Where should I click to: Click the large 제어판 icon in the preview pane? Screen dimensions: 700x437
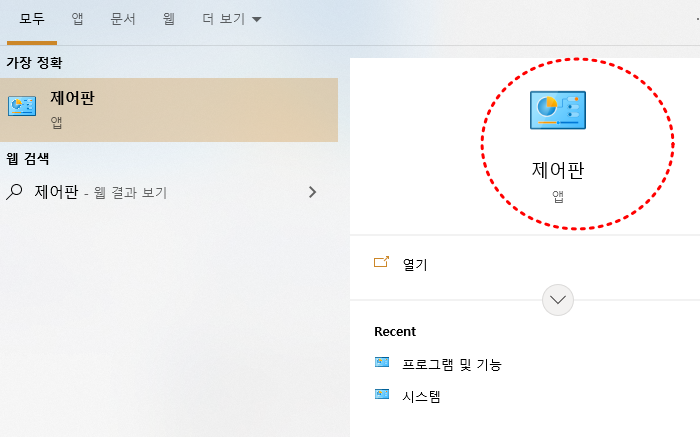pos(558,110)
